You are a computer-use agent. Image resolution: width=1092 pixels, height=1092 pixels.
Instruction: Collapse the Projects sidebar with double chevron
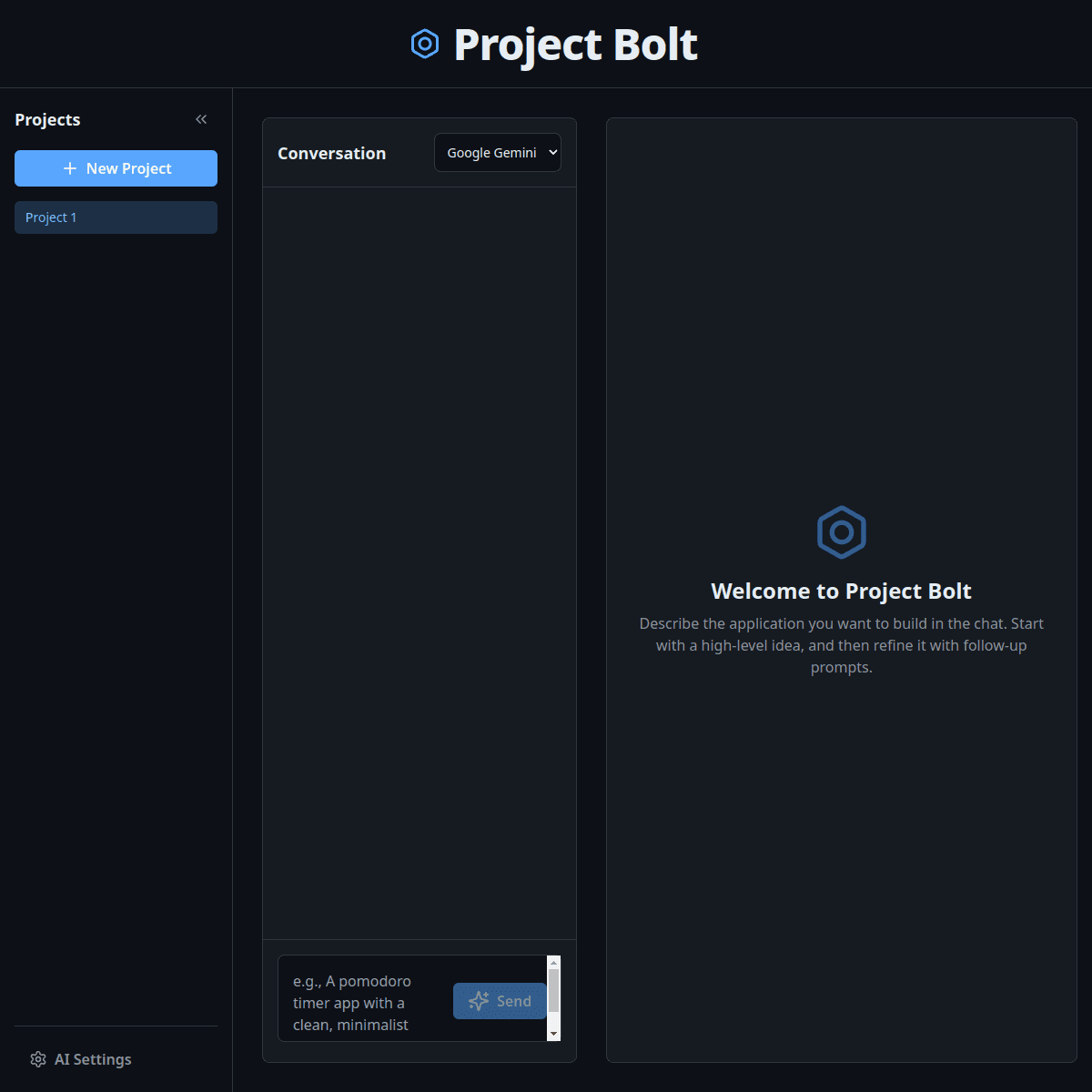tap(201, 119)
